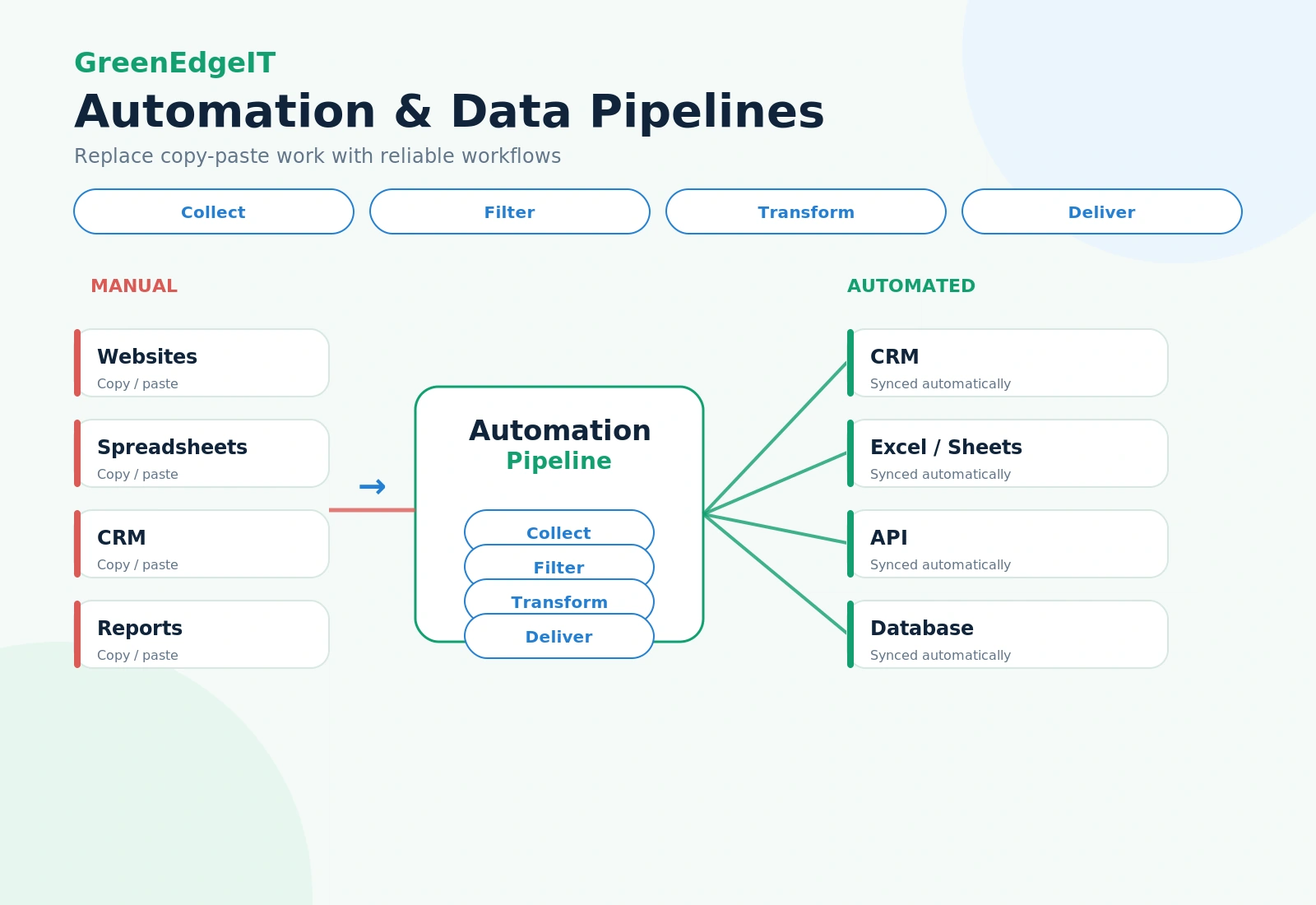The image size is (1316, 905).
Task: Select the CRM card under MANUAL
Action: pyautogui.click(x=202, y=544)
